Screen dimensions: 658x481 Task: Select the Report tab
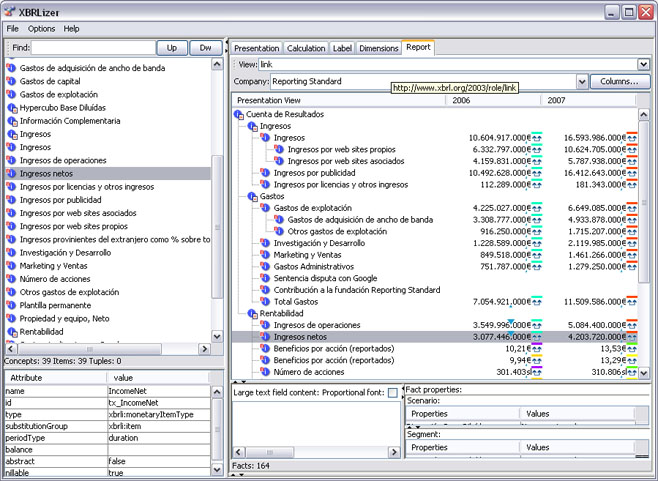(x=418, y=47)
